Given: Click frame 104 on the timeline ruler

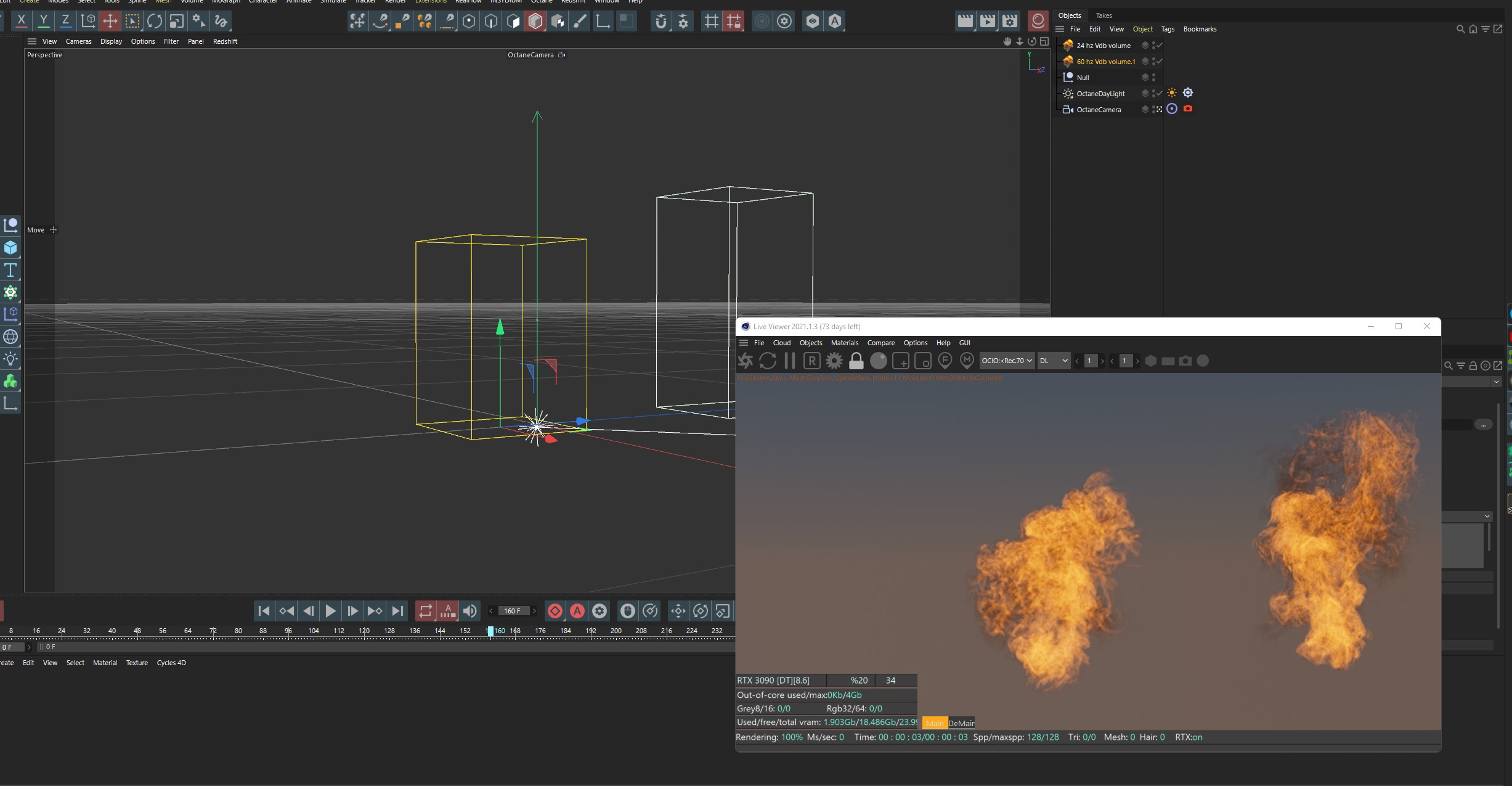Looking at the screenshot, I should [x=314, y=631].
